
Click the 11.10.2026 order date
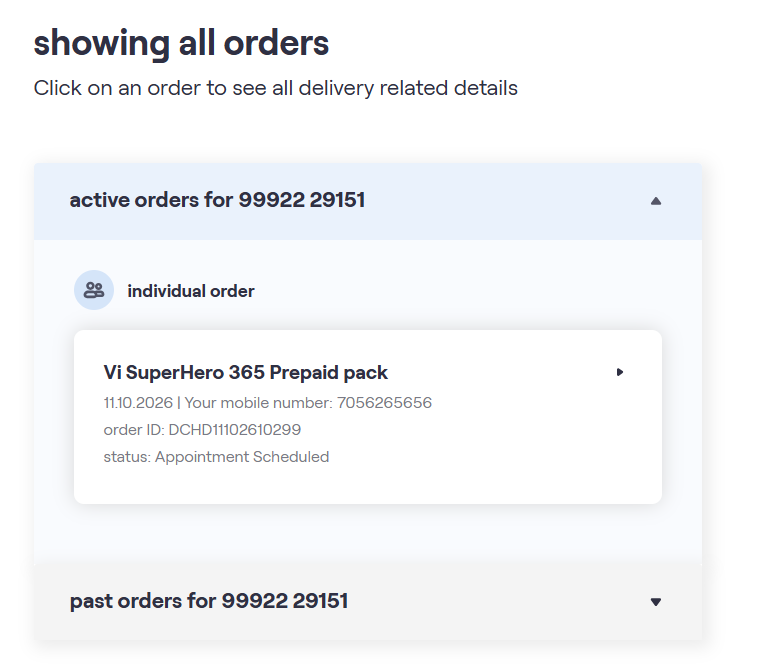coord(138,403)
